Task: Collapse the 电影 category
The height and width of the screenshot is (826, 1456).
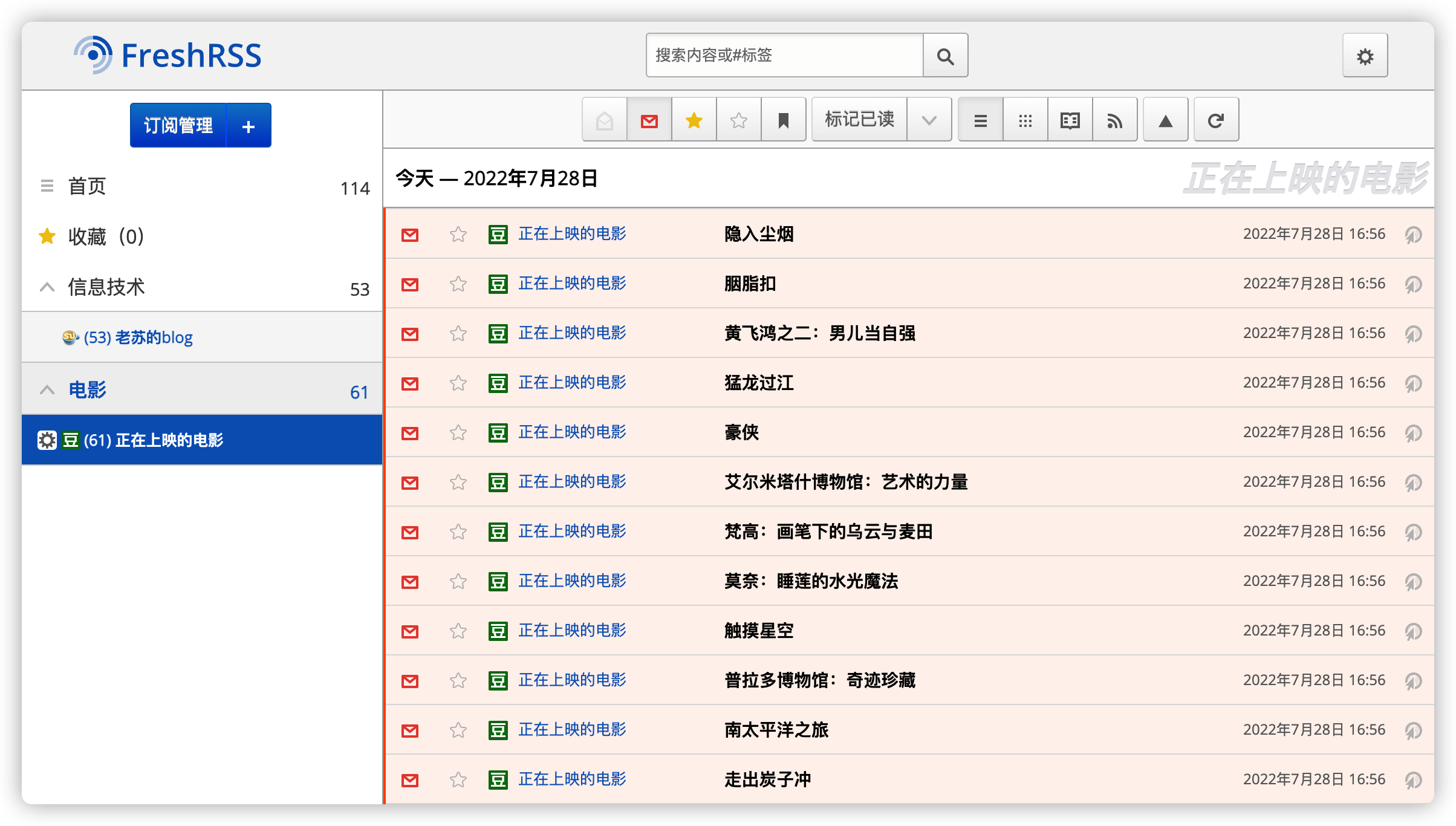Action: click(x=47, y=390)
